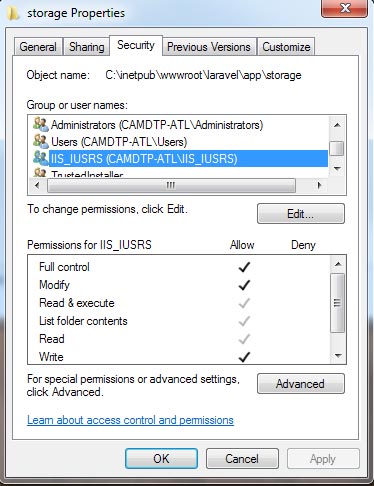This screenshot has width=374, height=486.
Task: Click the Edit... button
Action: (x=301, y=214)
